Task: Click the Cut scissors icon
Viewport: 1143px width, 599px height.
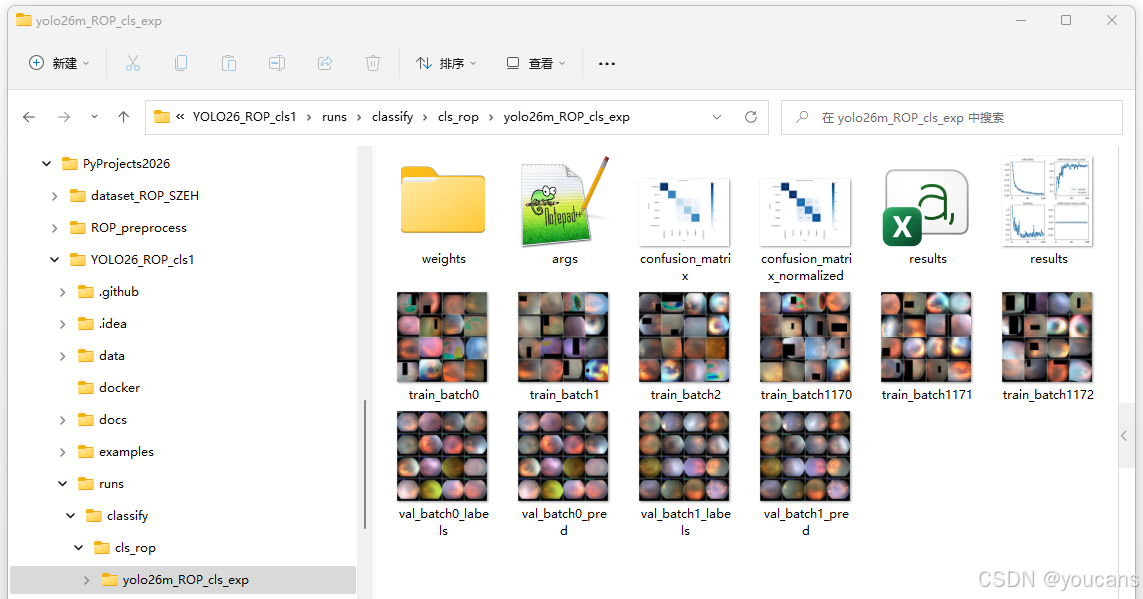Action: (133, 63)
